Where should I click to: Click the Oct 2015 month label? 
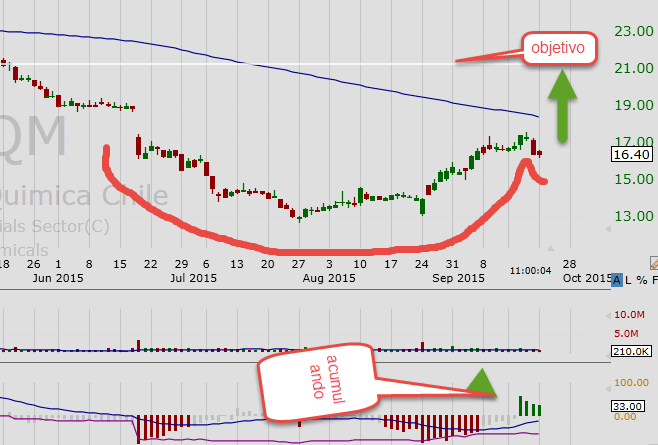[x=587, y=278]
